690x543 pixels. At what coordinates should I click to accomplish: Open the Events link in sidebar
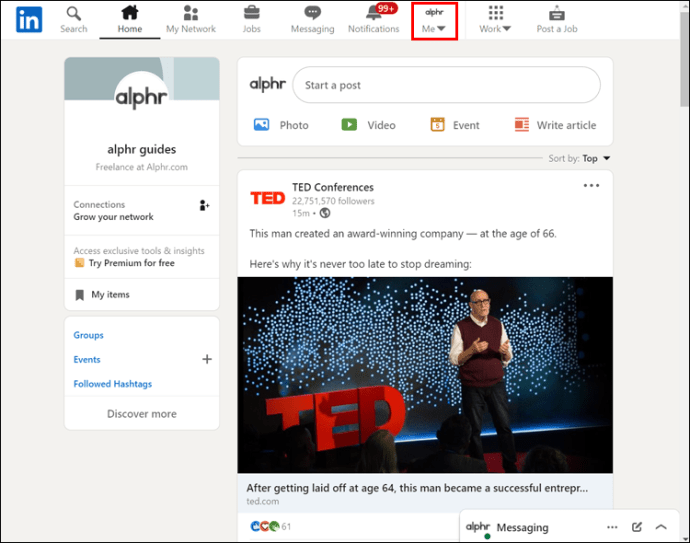pyautogui.click(x=87, y=360)
